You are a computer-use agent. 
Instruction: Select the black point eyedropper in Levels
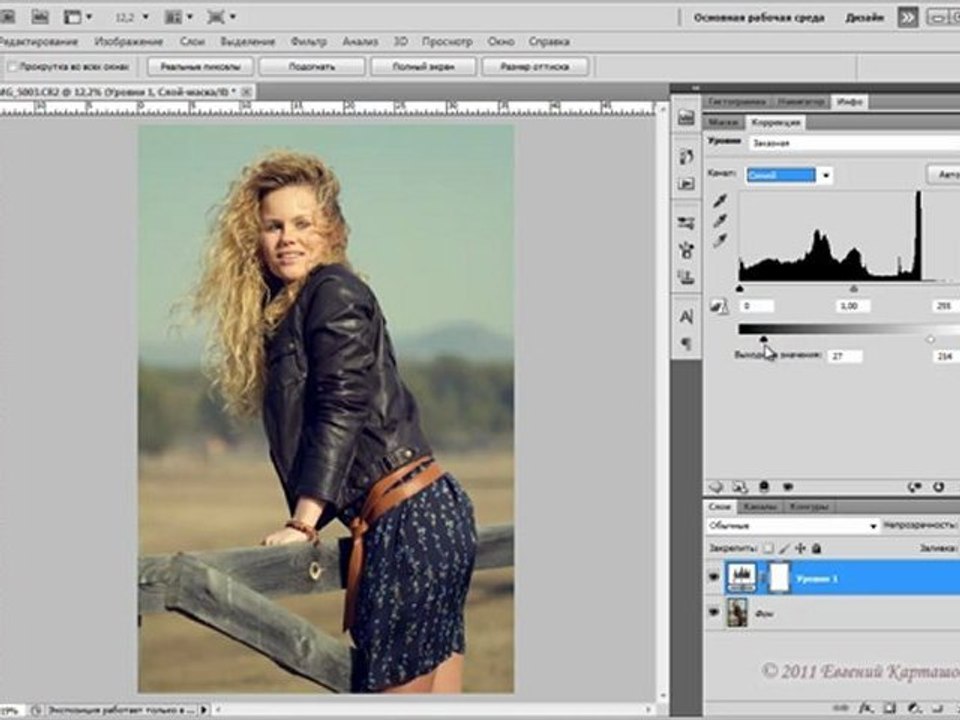tap(721, 201)
